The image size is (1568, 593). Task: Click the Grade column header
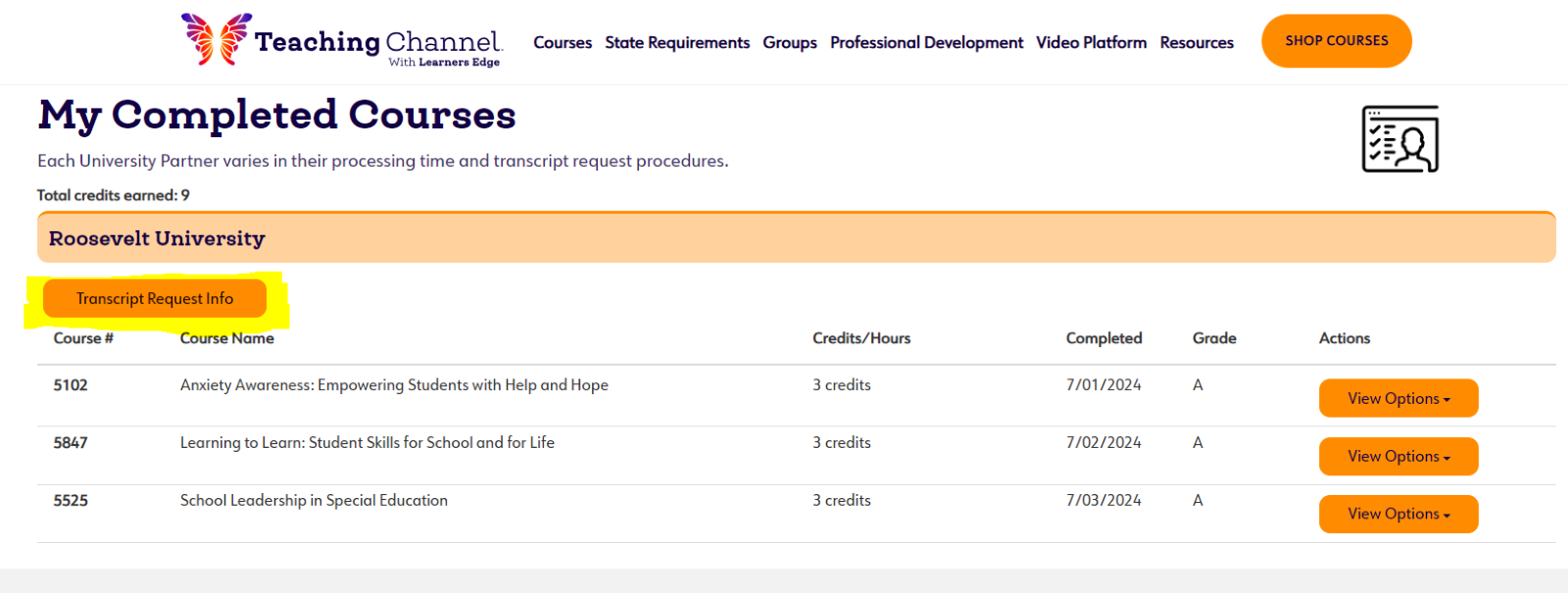[x=1214, y=338]
